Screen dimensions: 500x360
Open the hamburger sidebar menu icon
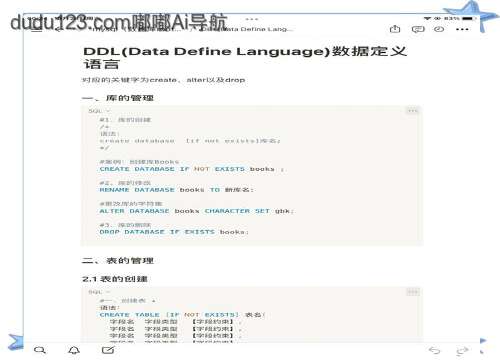point(37,29)
